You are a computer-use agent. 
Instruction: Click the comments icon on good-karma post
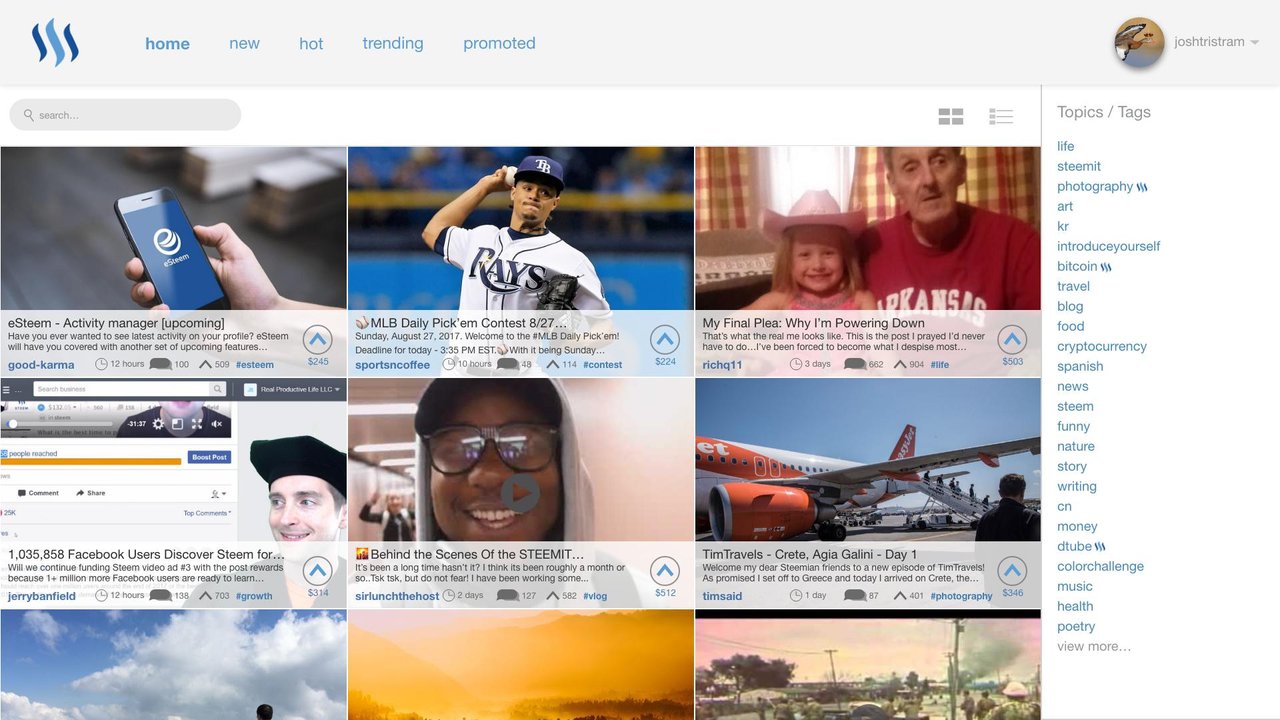pyautogui.click(x=160, y=365)
